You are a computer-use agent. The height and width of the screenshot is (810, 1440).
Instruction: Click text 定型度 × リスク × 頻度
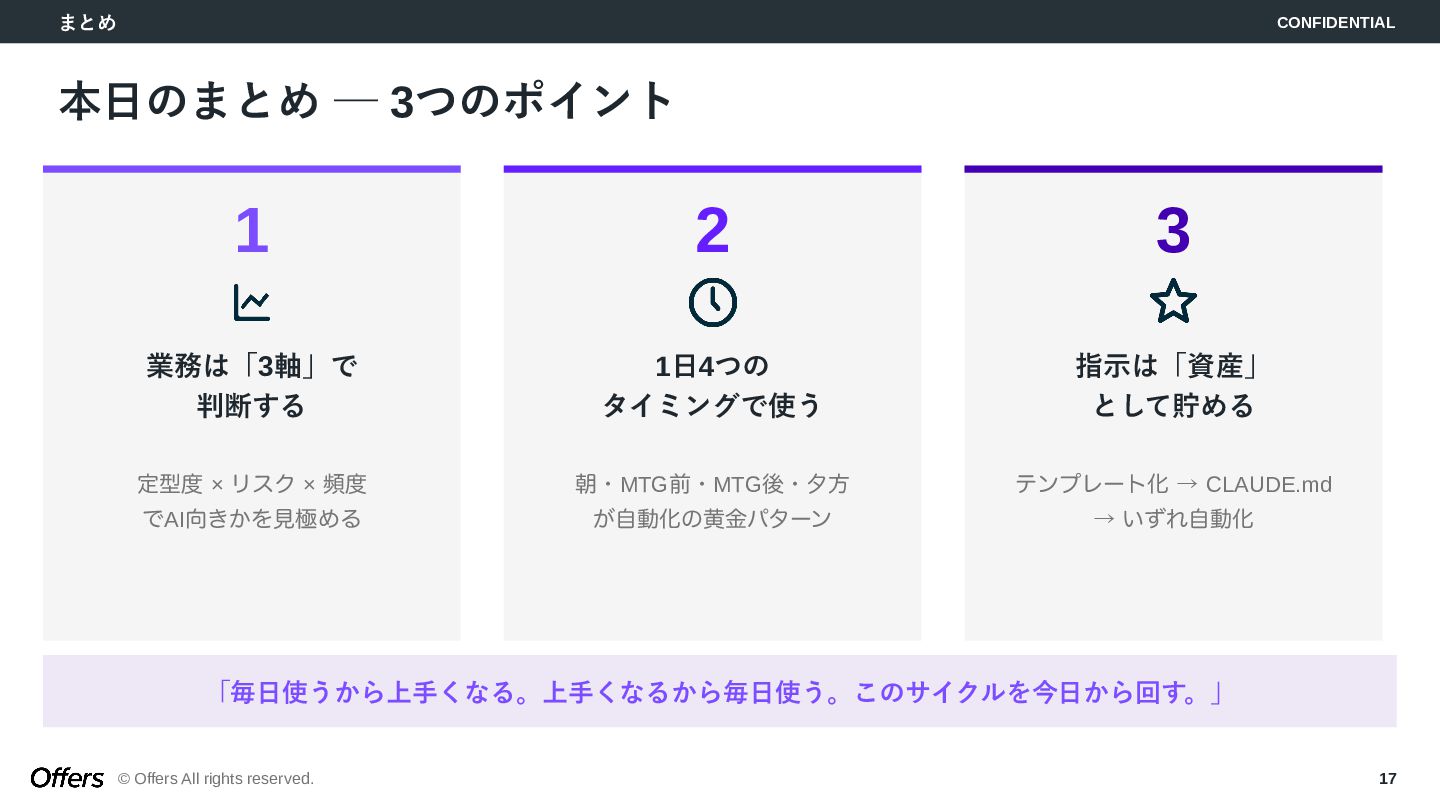(x=252, y=484)
